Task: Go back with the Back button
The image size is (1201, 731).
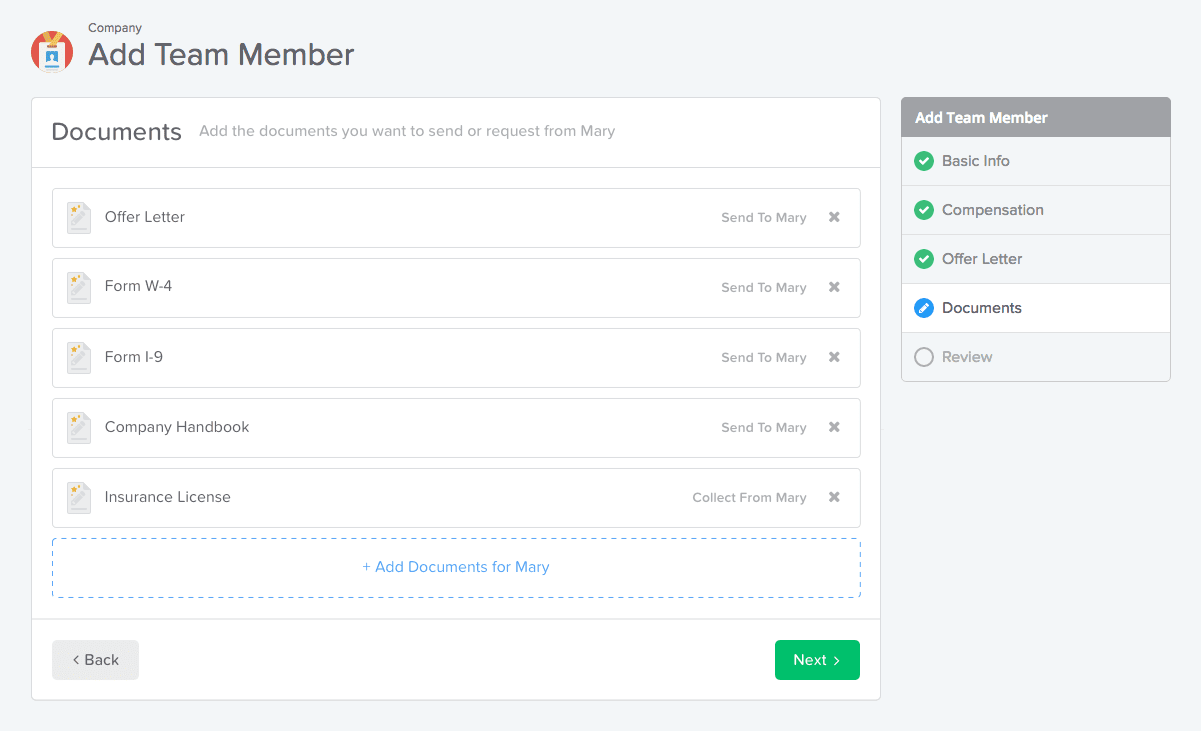Action: coord(95,660)
